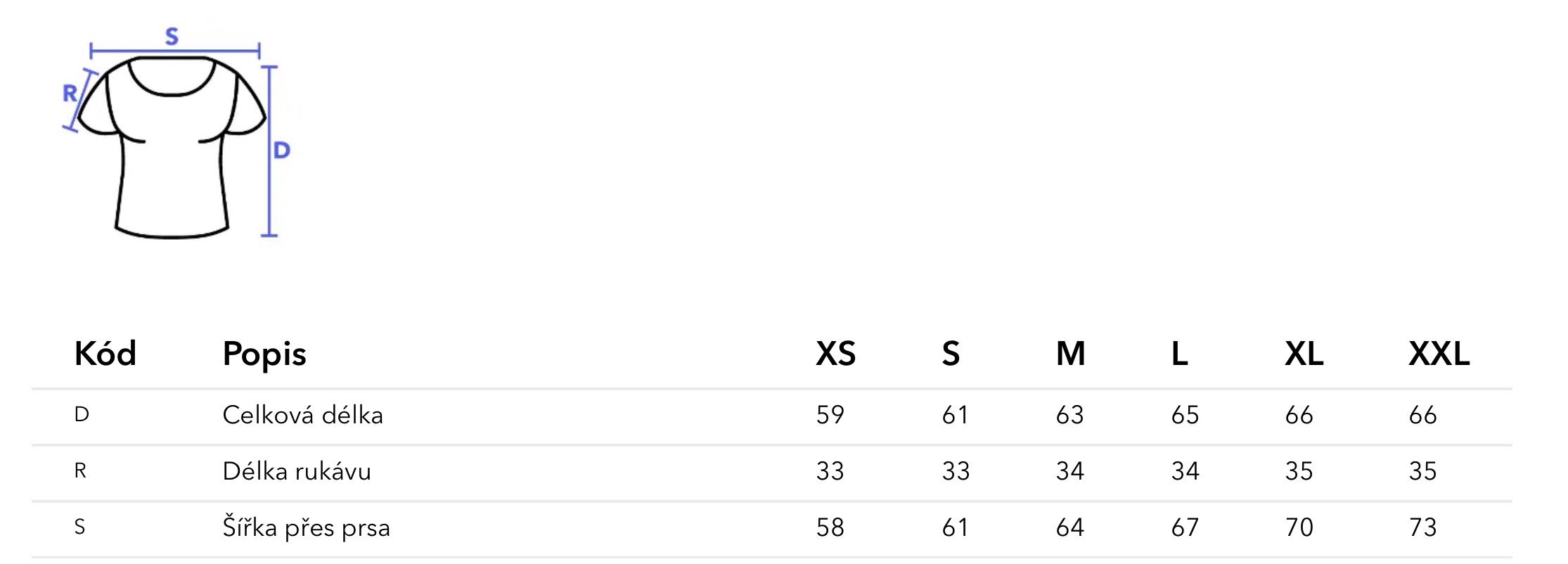1568x564 pixels.
Task: Click value 59 for XS total length
Action: (x=830, y=415)
